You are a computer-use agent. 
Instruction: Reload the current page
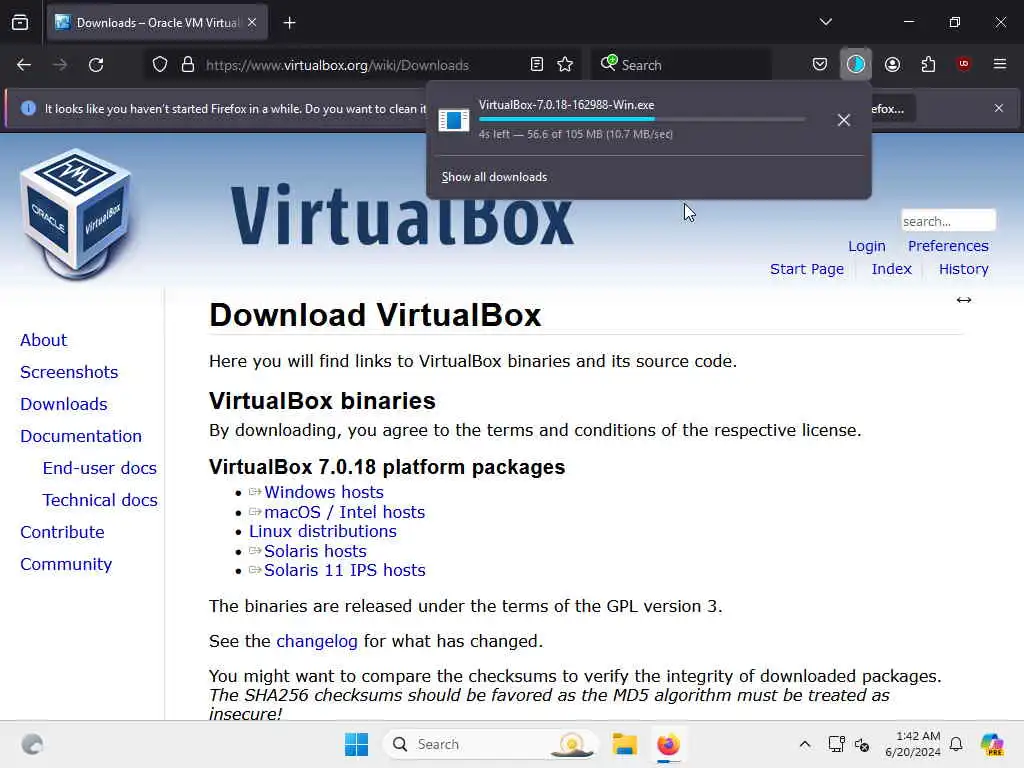(x=96, y=65)
